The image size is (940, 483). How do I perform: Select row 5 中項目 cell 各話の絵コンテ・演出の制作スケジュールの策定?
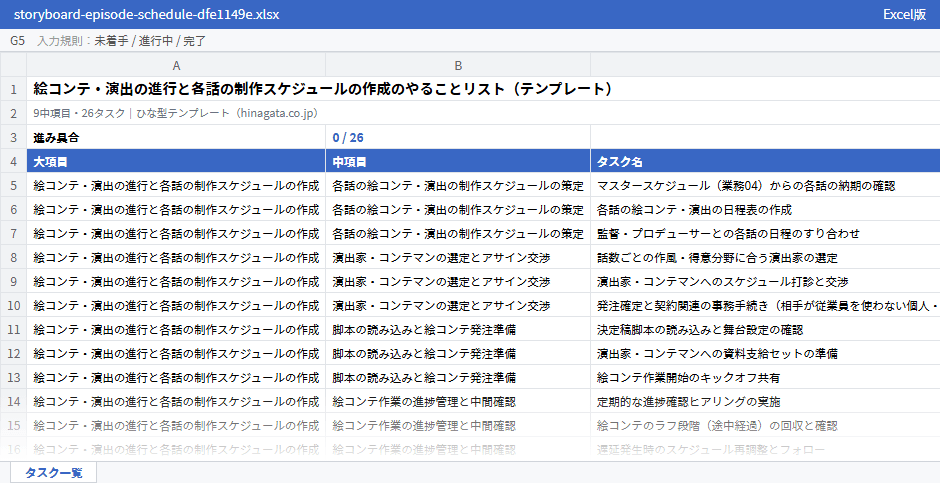[458, 186]
